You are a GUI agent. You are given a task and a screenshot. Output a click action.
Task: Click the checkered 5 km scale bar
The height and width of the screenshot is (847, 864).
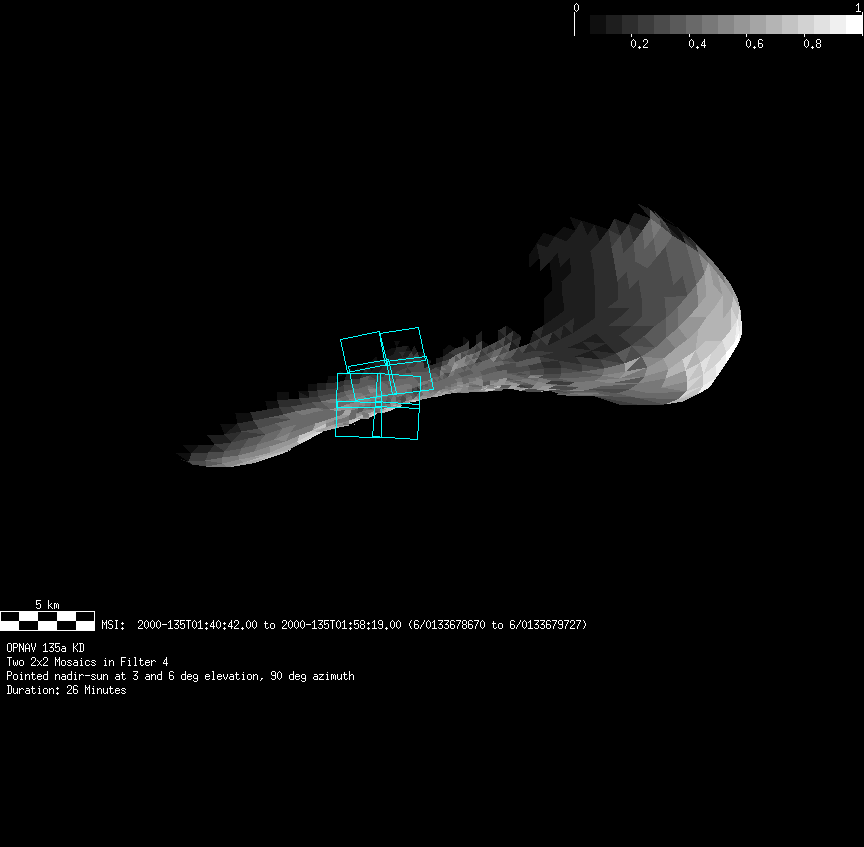tap(47, 621)
